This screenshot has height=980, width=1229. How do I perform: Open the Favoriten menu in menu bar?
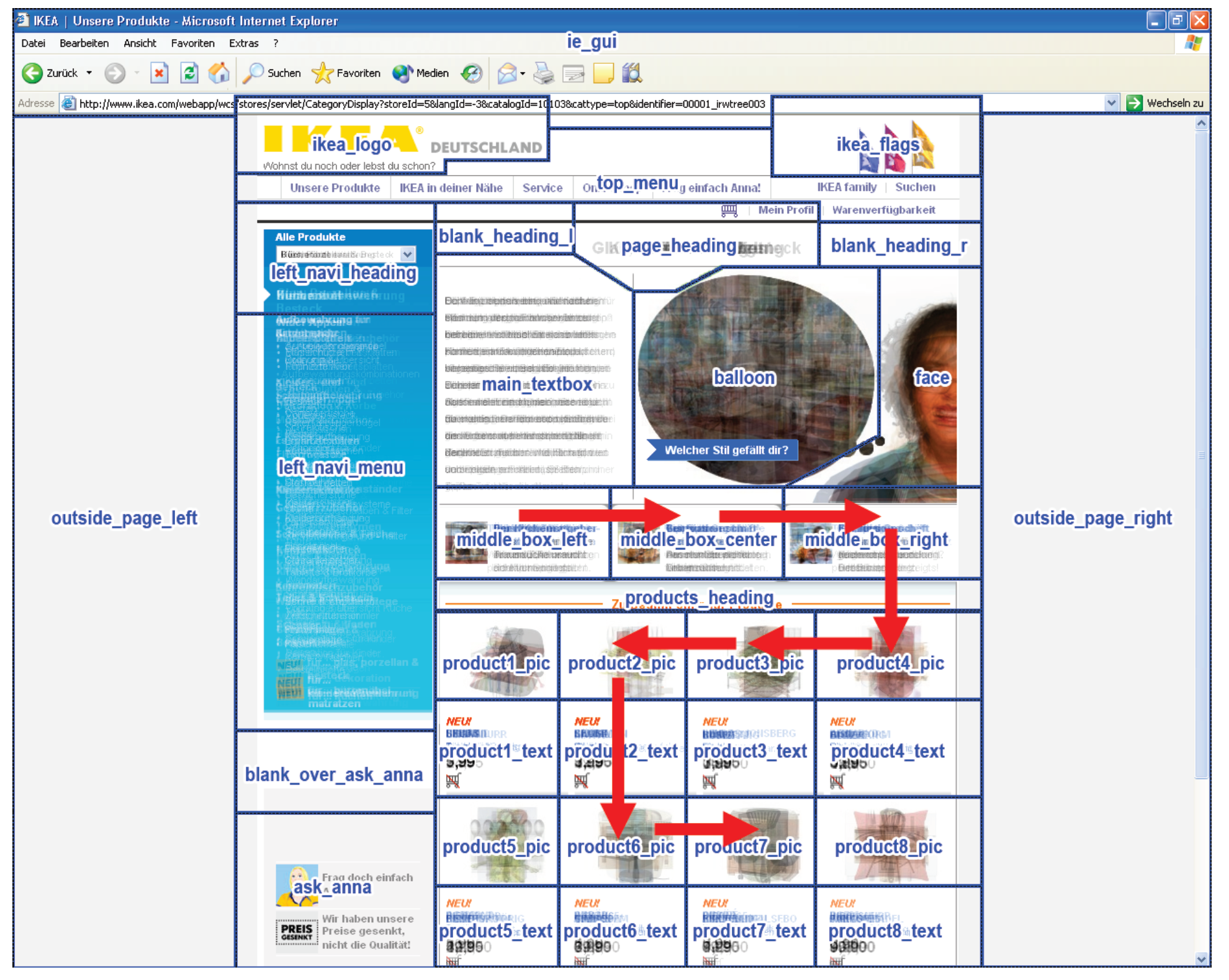[192, 43]
